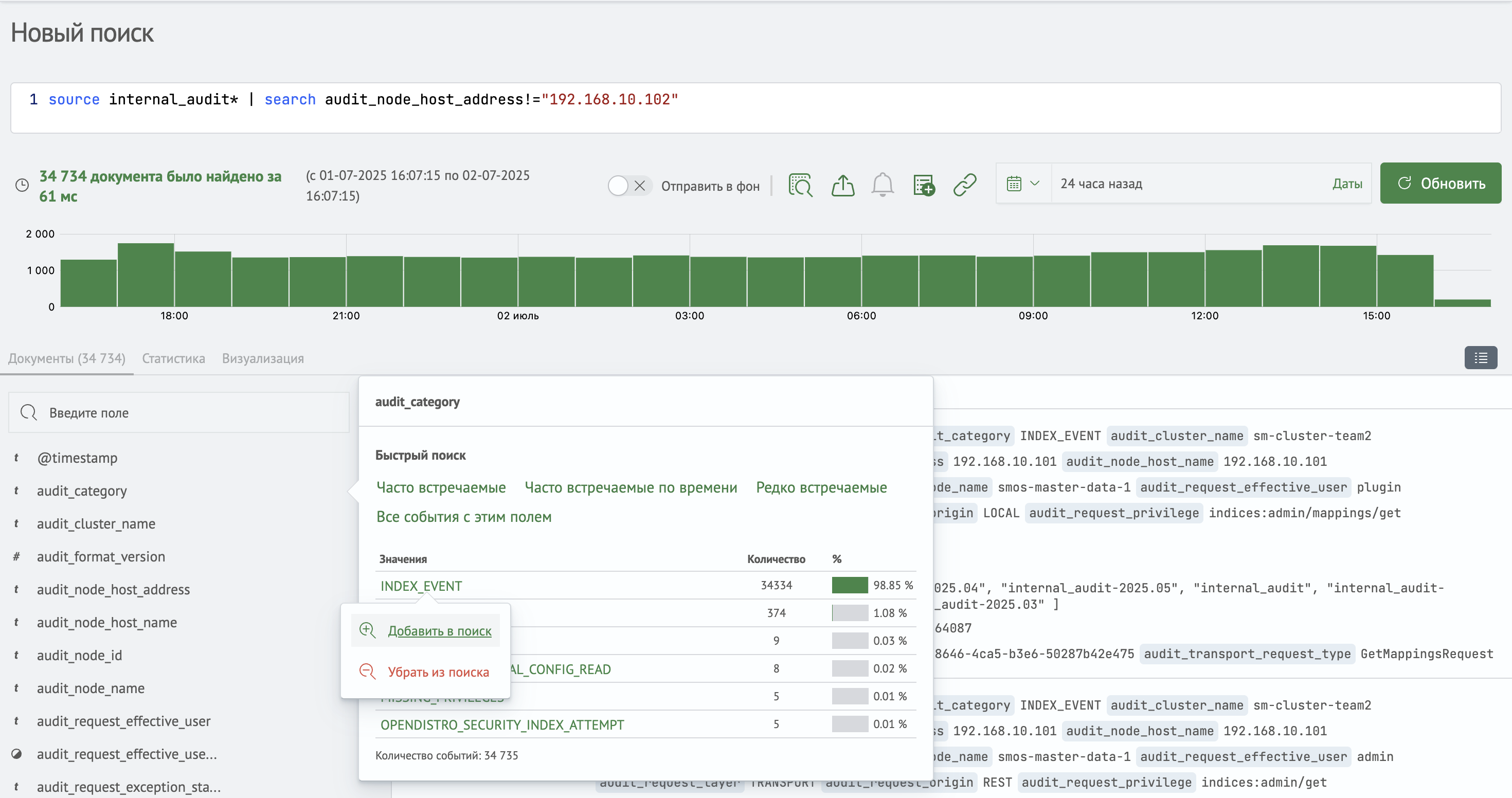Select the audit_node_host_address field
This screenshot has height=798, width=1512.
pyautogui.click(x=113, y=589)
